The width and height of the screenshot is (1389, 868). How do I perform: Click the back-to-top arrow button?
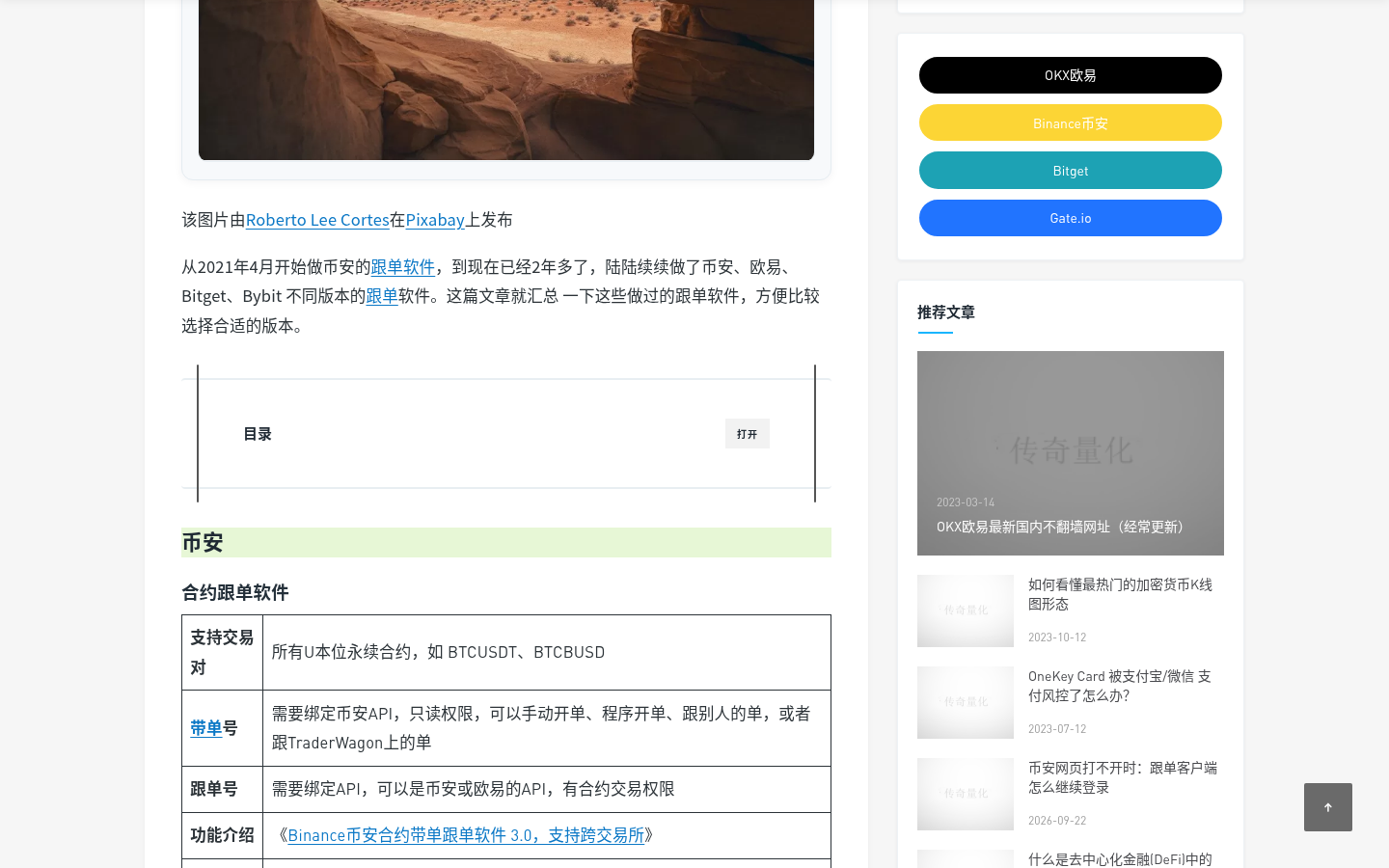click(x=1327, y=807)
